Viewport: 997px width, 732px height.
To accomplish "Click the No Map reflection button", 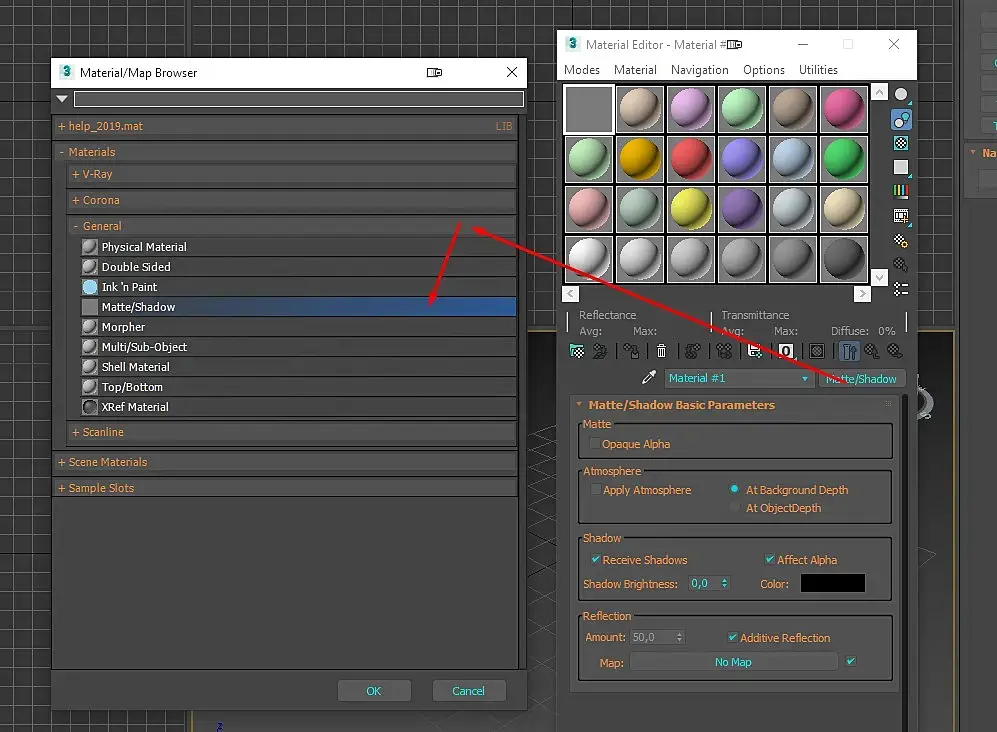I will pyautogui.click(x=733, y=662).
